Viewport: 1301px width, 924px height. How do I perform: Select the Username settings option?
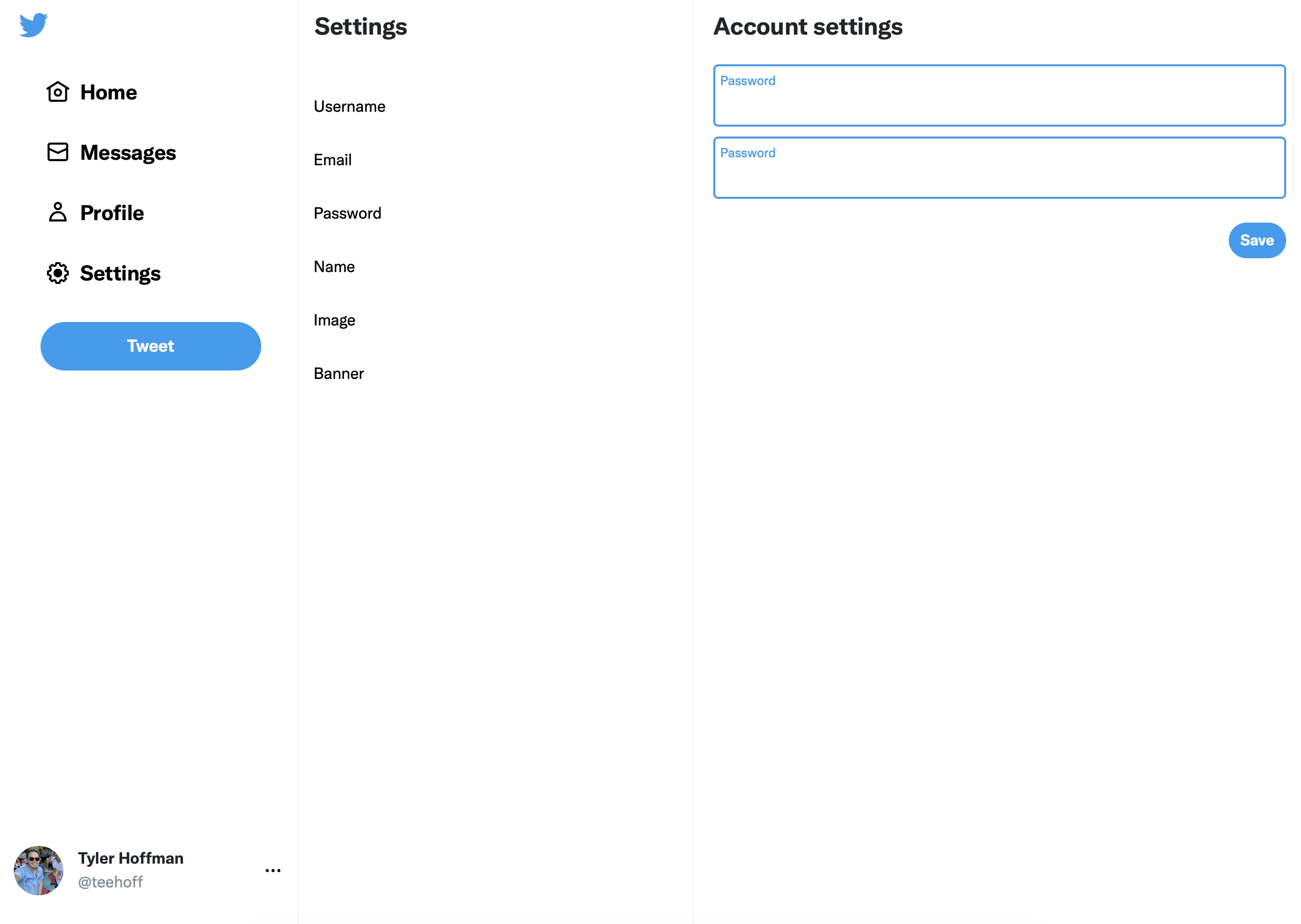349,106
